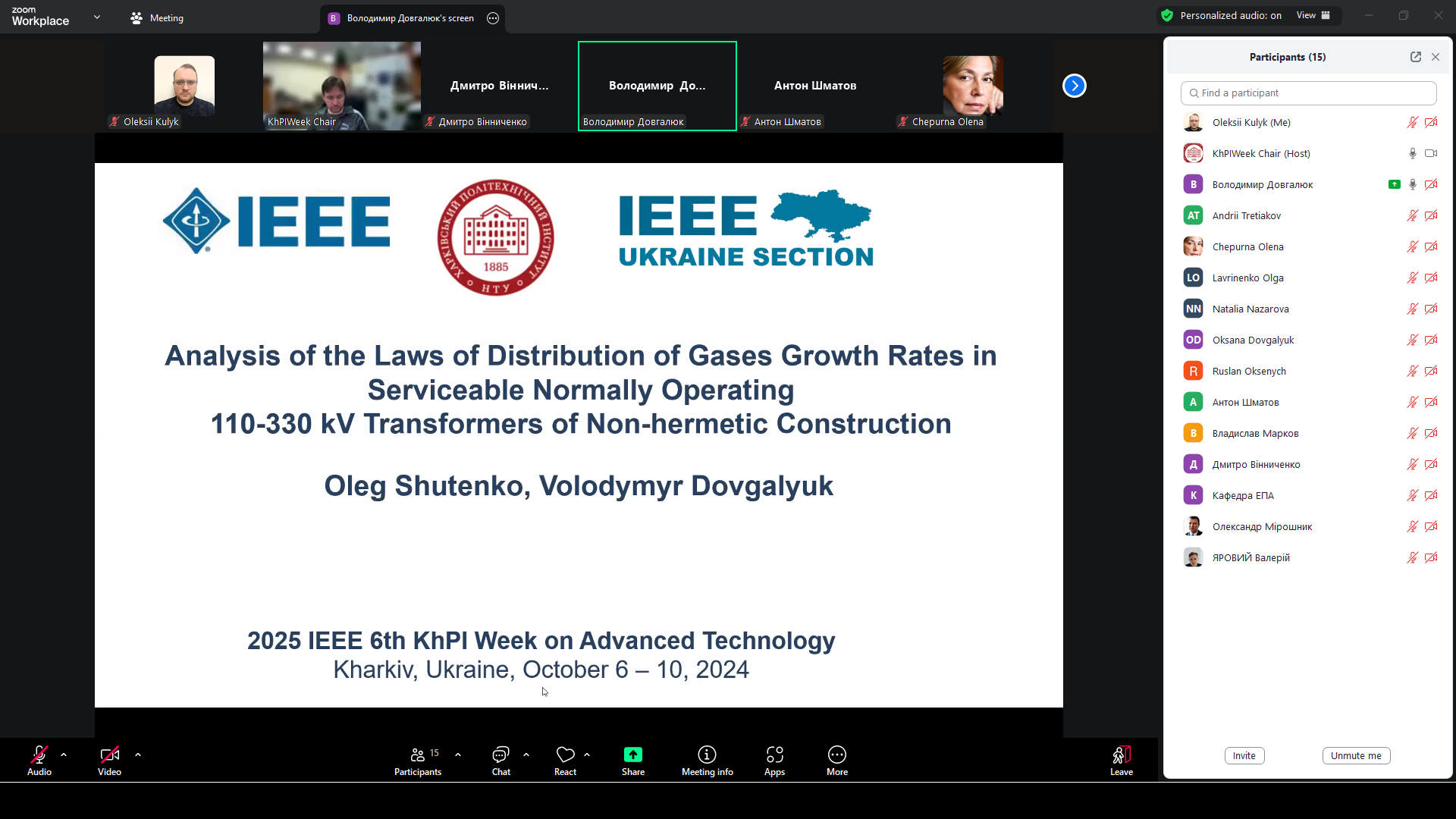Screen dimensions: 1456x819
Task: Open Zoom Workplace dropdown chevron
Action: click(97, 17)
